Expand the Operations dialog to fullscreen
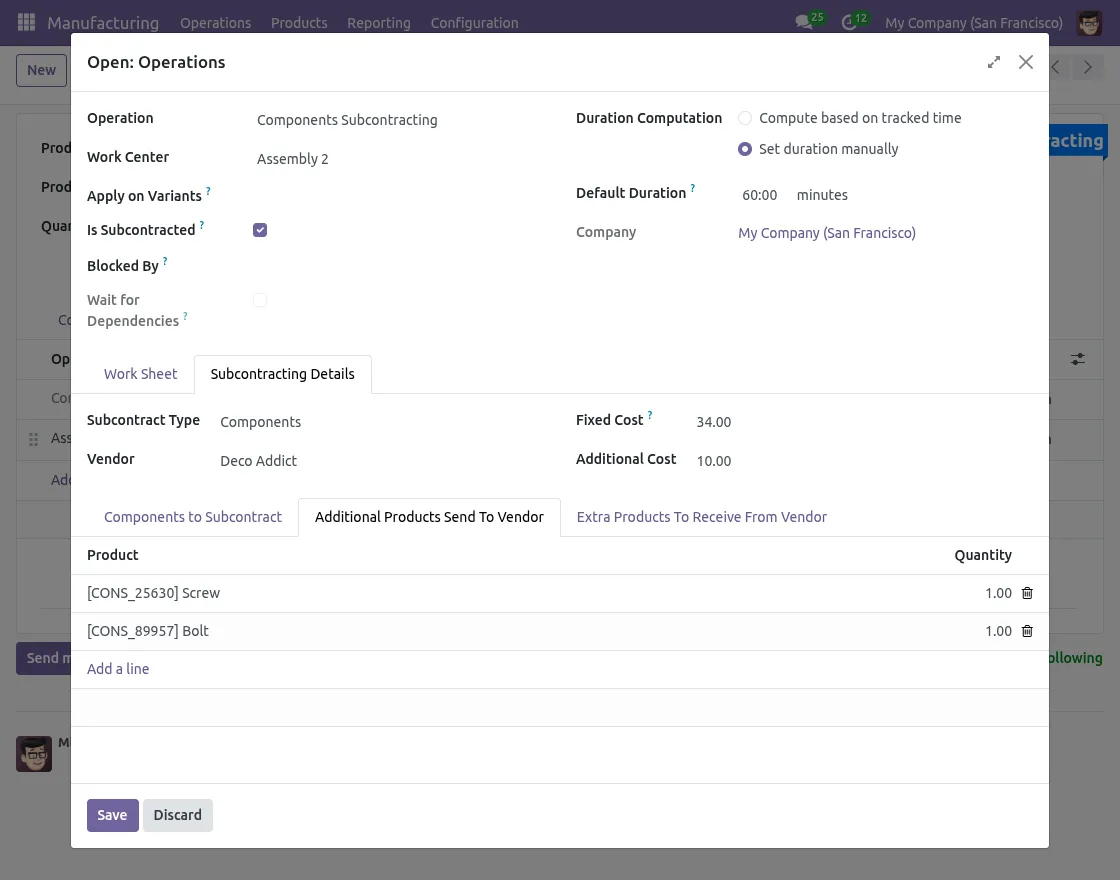The width and height of the screenshot is (1120, 880). point(993,62)
